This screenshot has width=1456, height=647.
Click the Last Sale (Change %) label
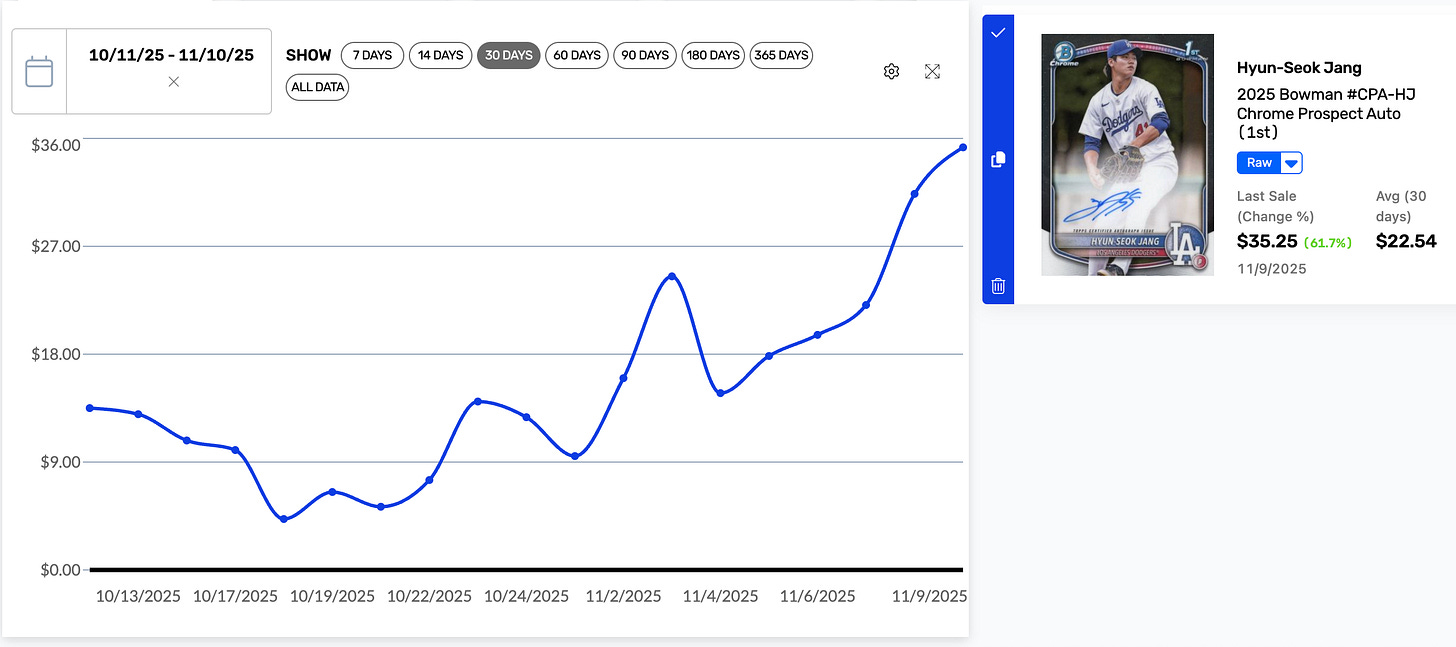[x=1275, y=206]
